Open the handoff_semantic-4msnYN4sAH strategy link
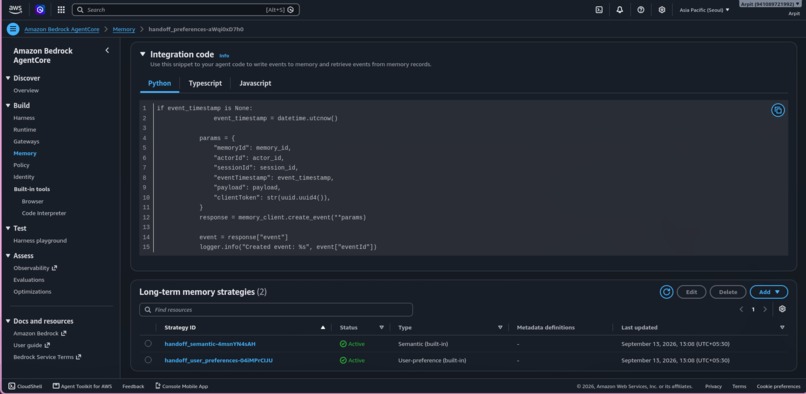This screenshot has width=806, height=394. click(210, 344)
